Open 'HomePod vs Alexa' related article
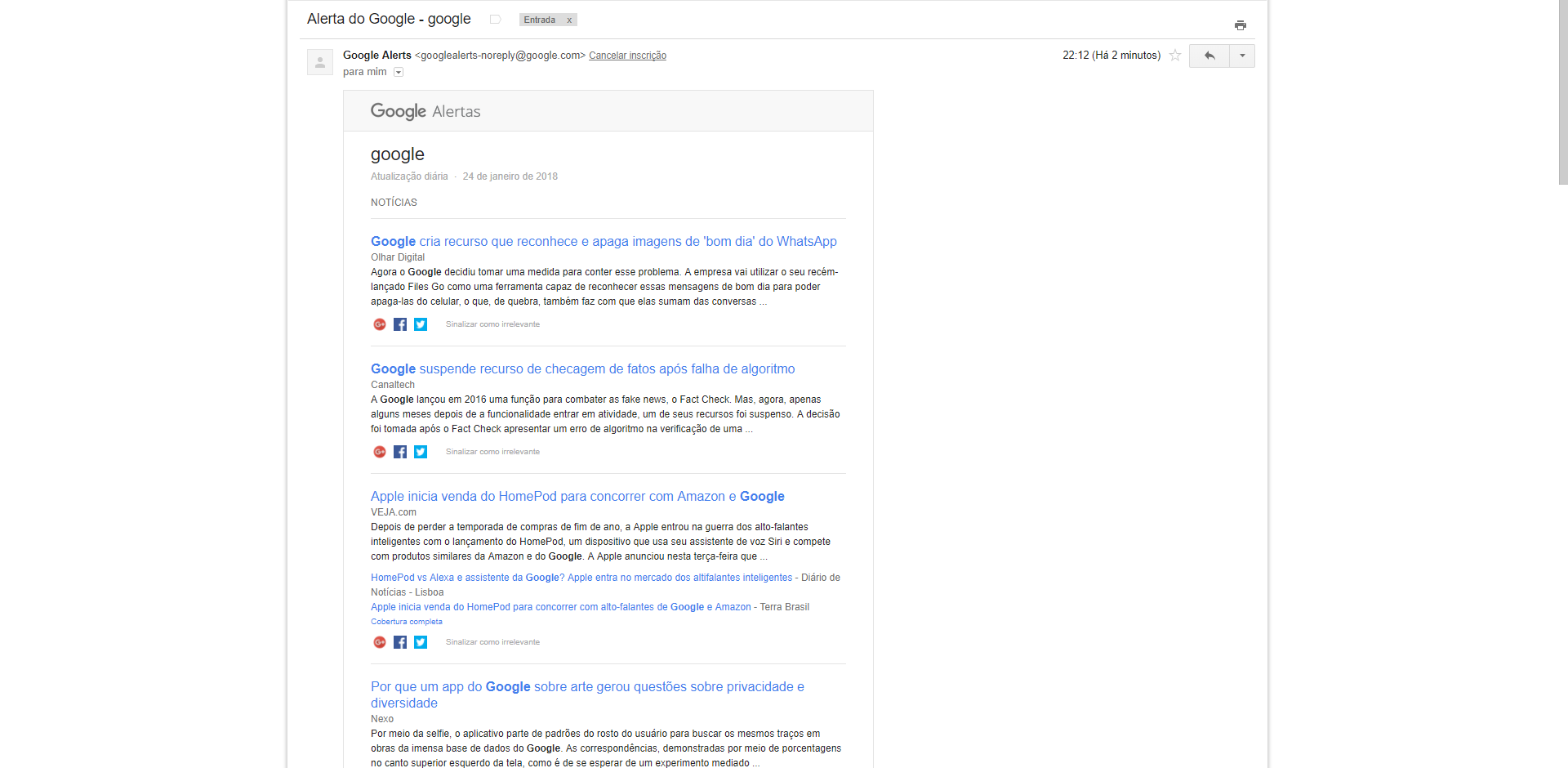The image size is (1568, 768). [x=581, y=578]
